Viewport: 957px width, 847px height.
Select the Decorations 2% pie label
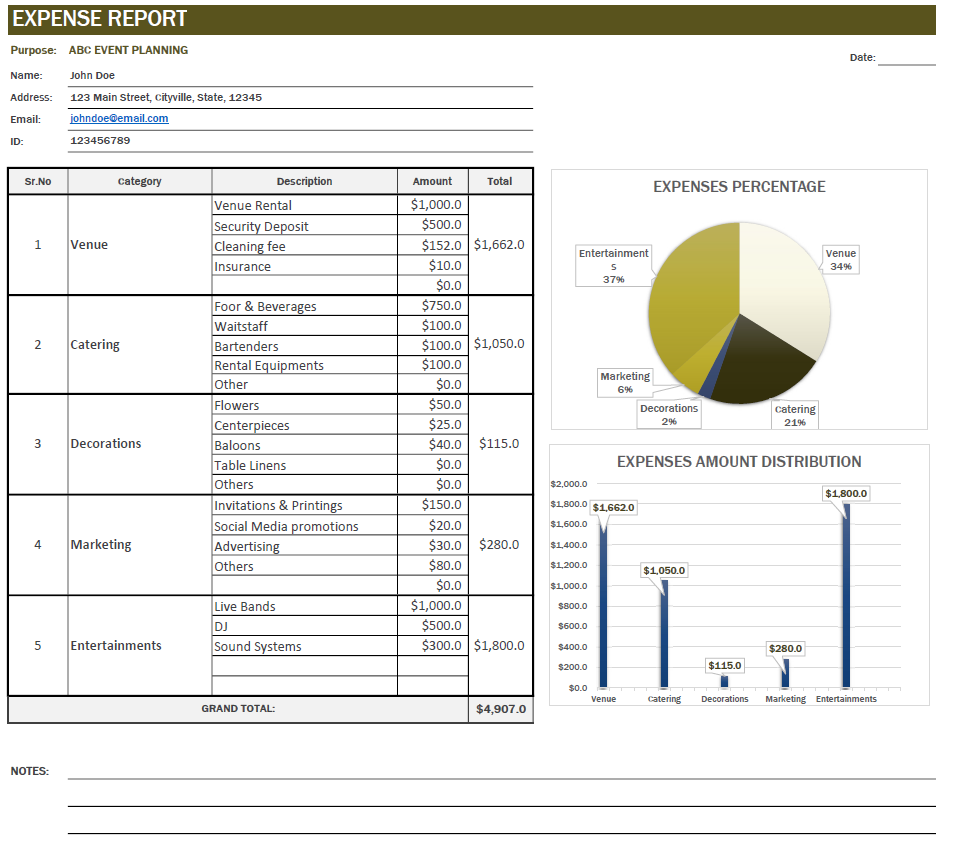point(668,412)
